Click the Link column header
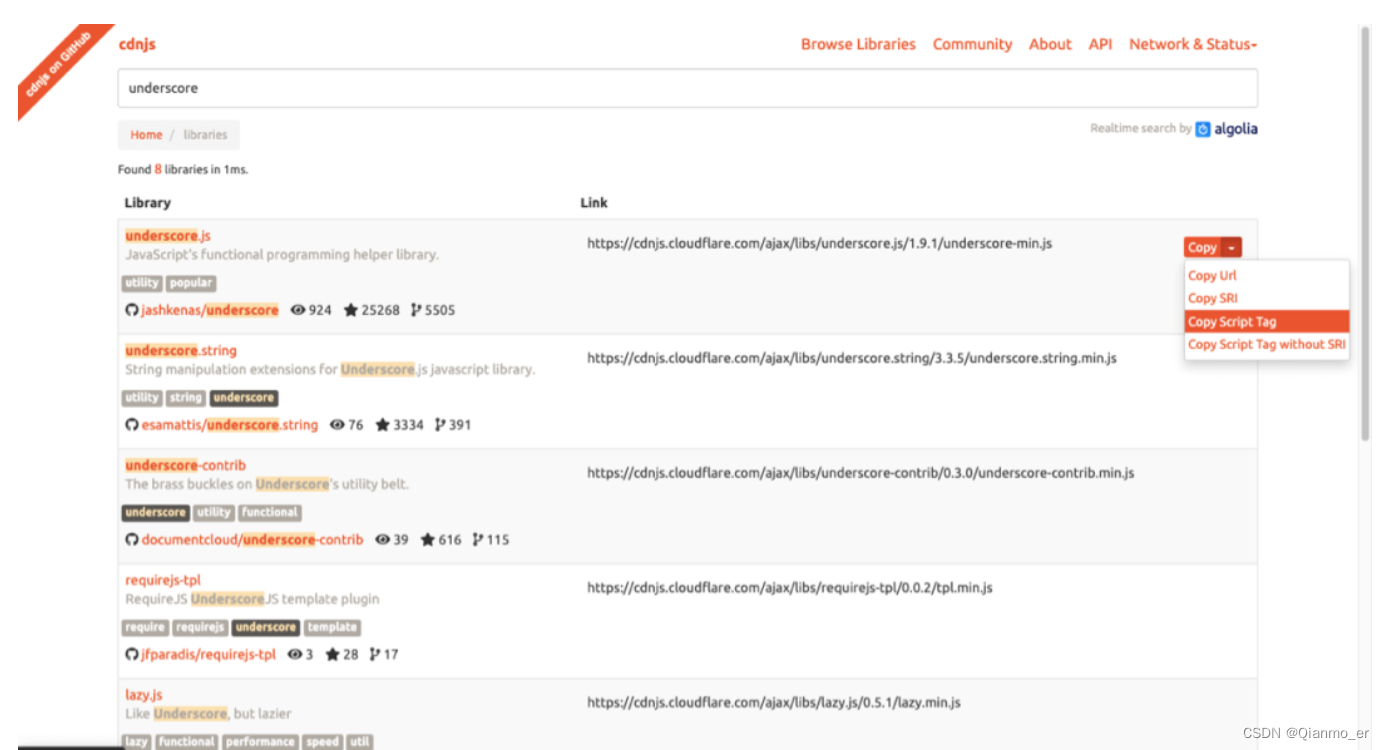Image resolution: width=1384 pixels, height=750 pixels. [x=594, y=203]
